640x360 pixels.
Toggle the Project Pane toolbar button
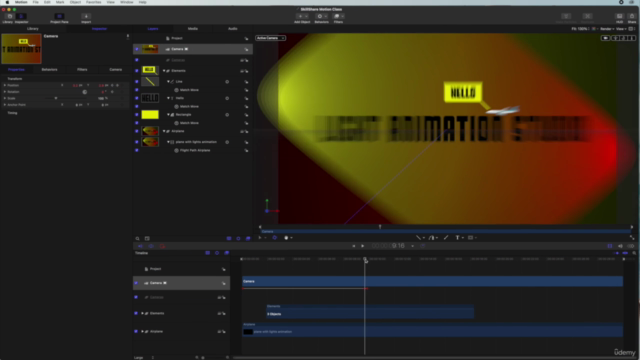(59, 17)
